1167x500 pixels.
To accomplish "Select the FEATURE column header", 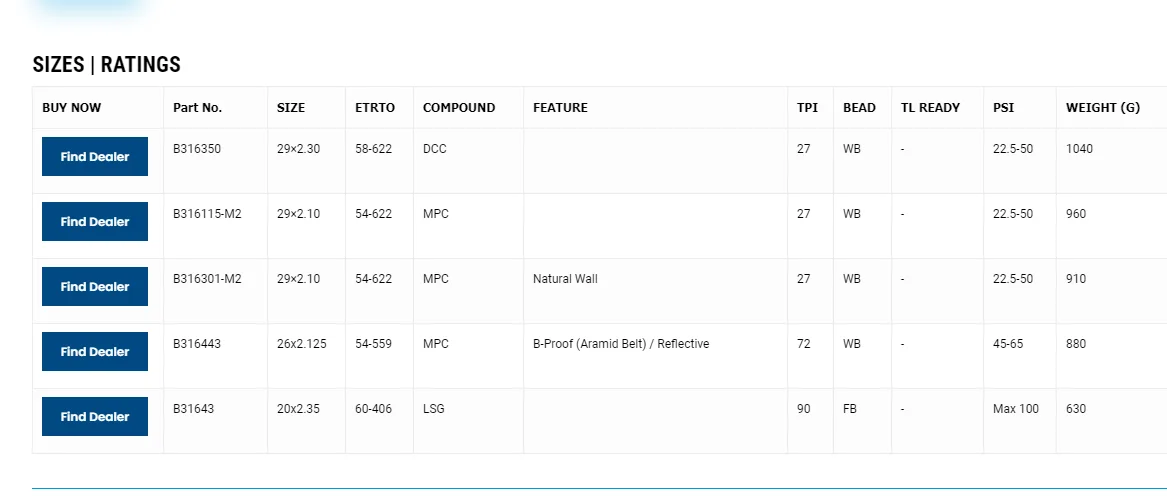I will pos(560,108).
